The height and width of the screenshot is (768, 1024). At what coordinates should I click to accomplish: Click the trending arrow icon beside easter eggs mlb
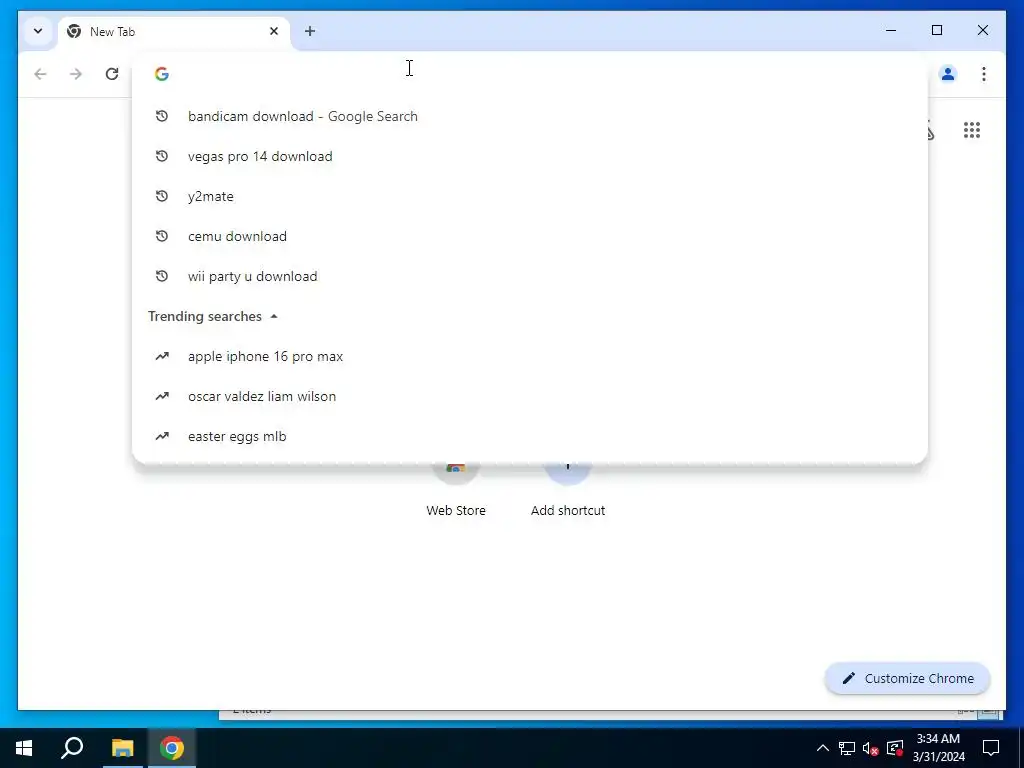coord(162,436)
